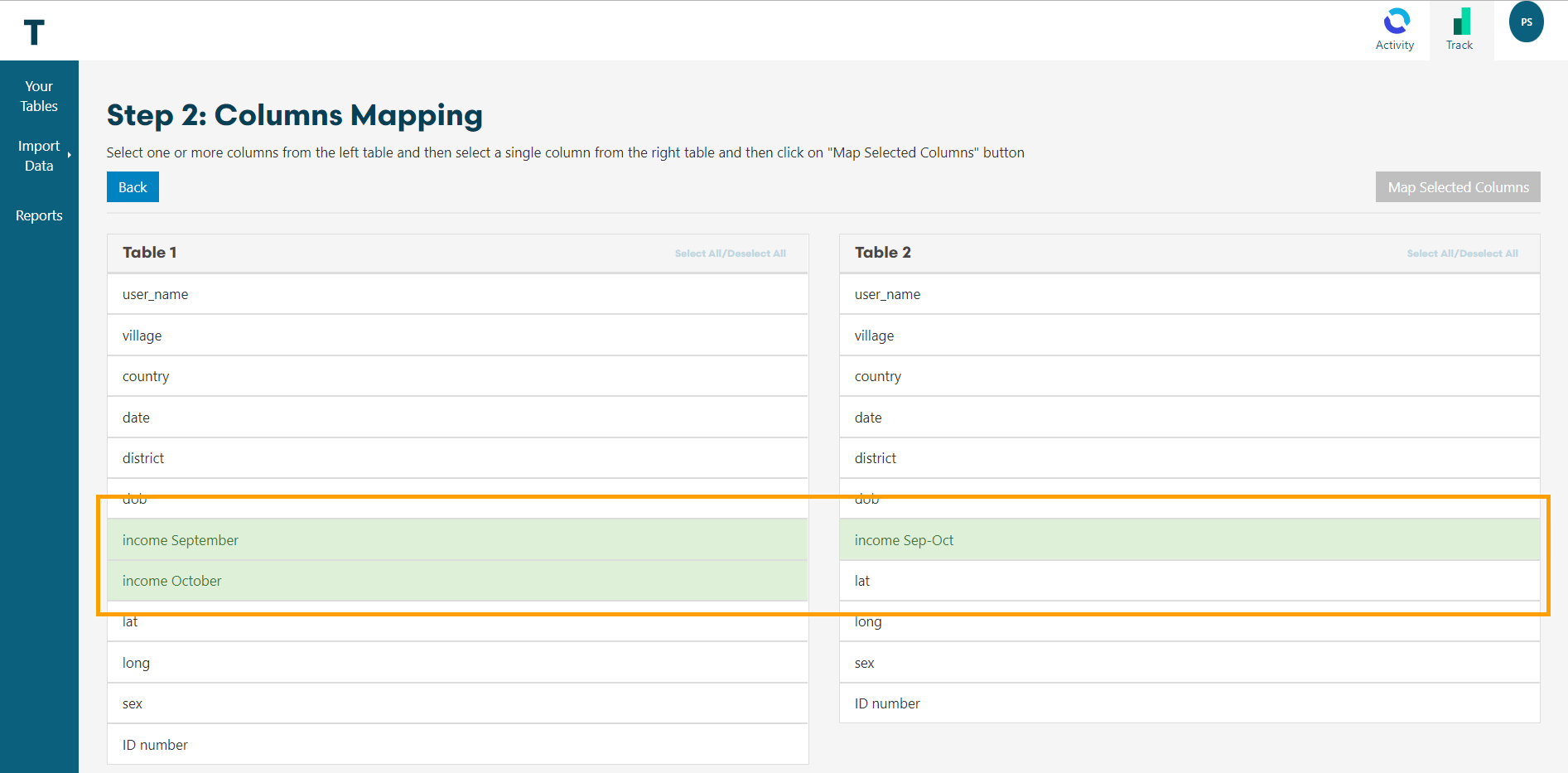Open the PS user avatar
1568x773 pixels.
point(1526,22)
